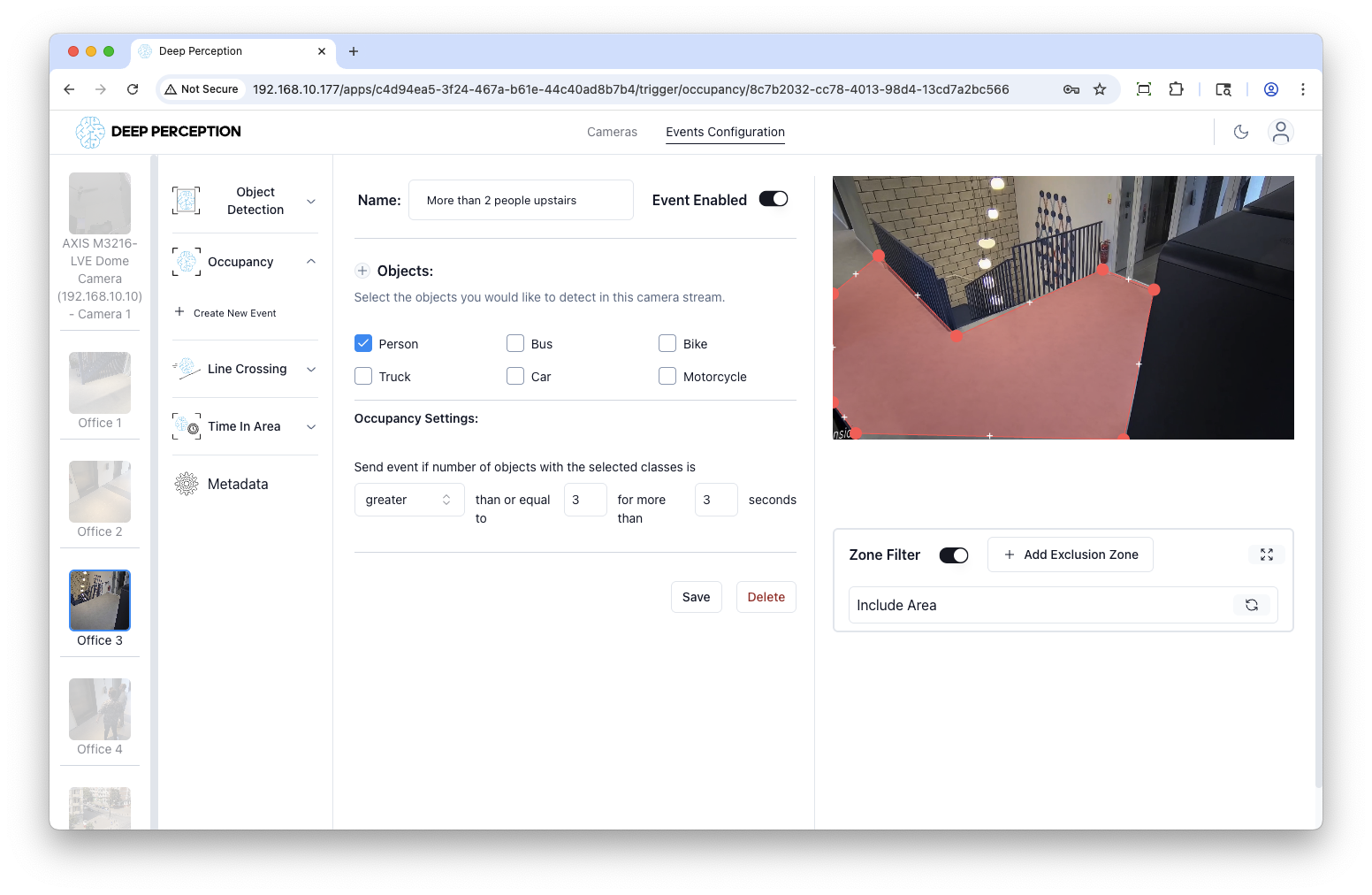Check the Motorcycle checkbox
1372x895 pixels.
coord(667,376)
